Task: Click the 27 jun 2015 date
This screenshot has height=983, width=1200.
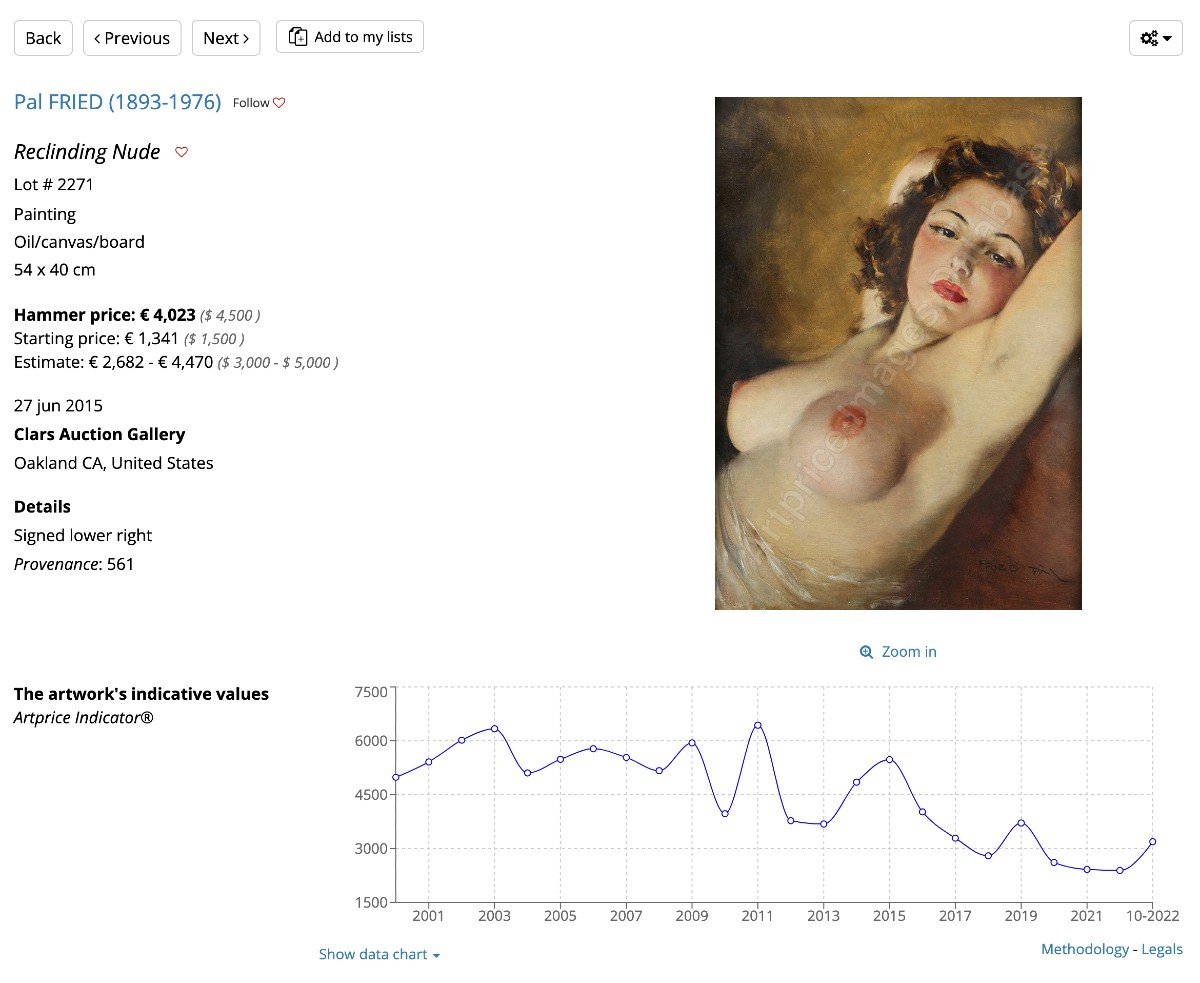Action: 58,405
